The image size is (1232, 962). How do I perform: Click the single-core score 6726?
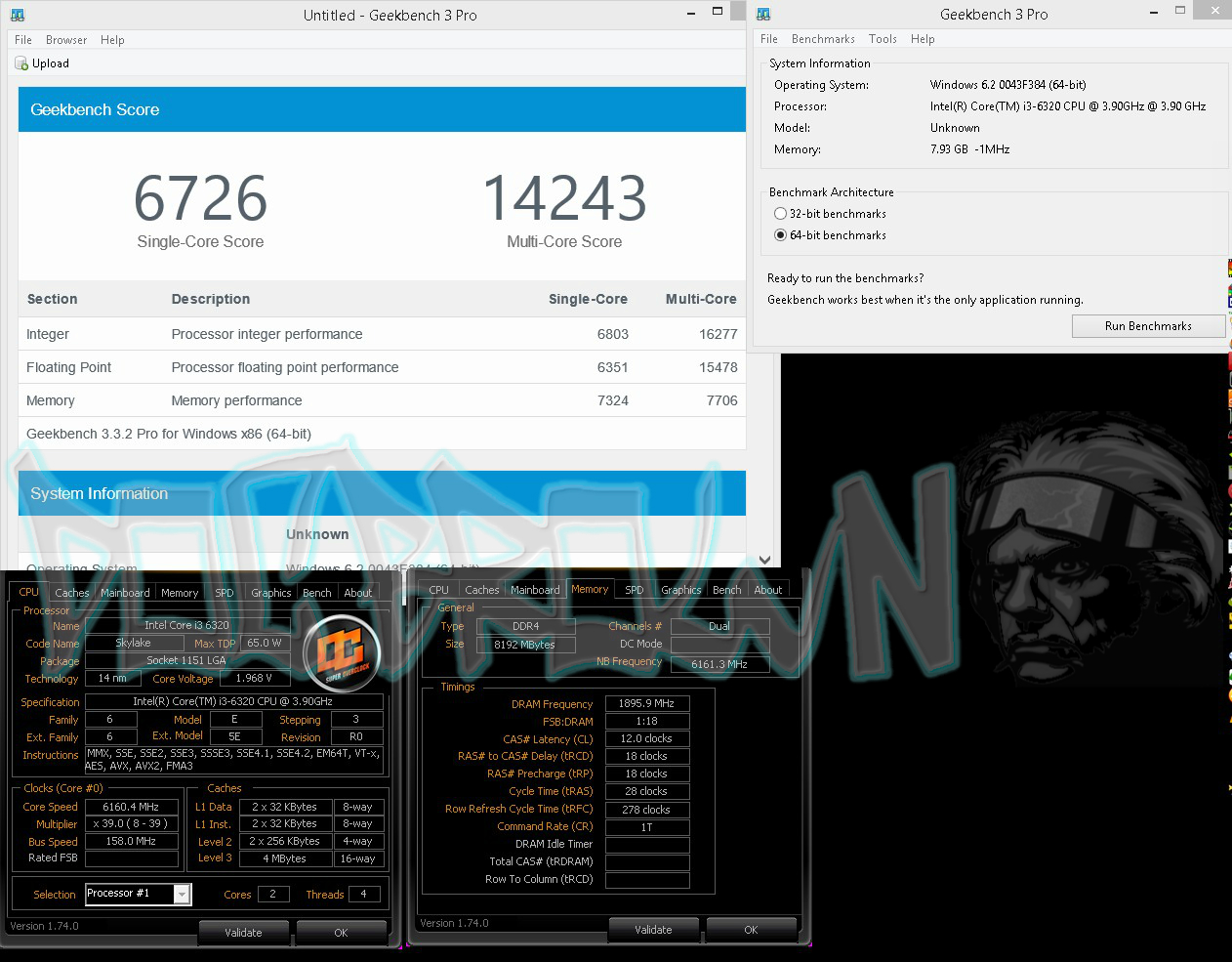tap(200, 198)
